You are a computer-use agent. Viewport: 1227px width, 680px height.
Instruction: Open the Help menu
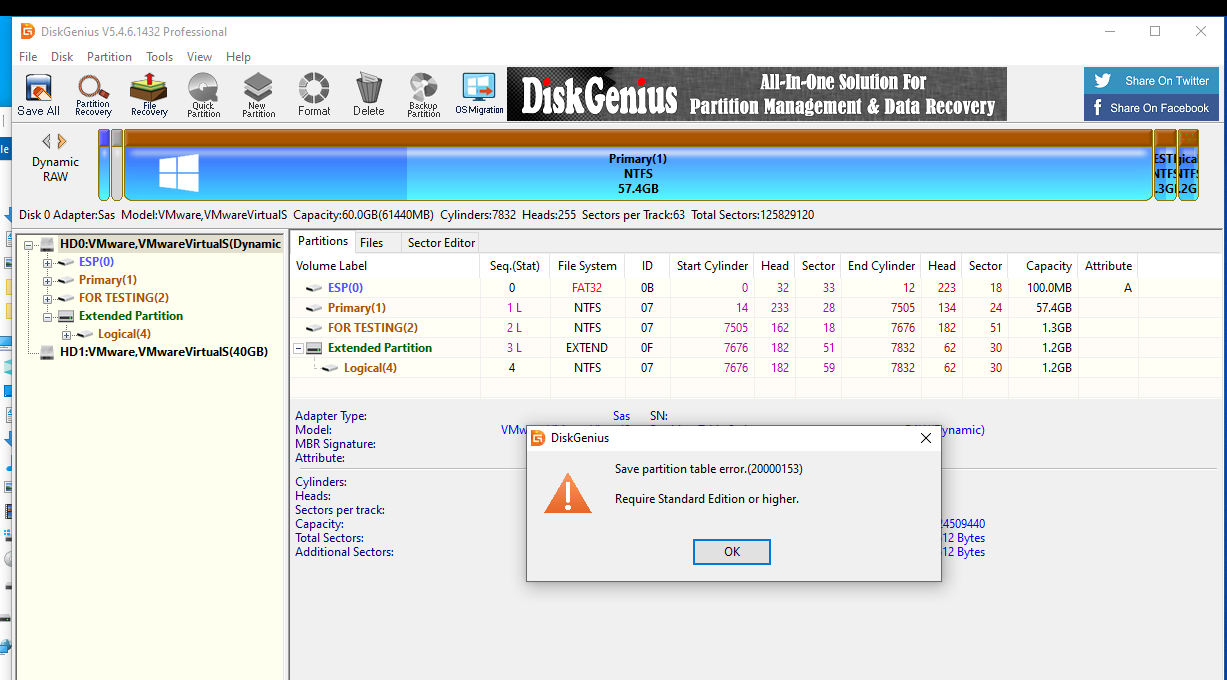pos(238,57)
